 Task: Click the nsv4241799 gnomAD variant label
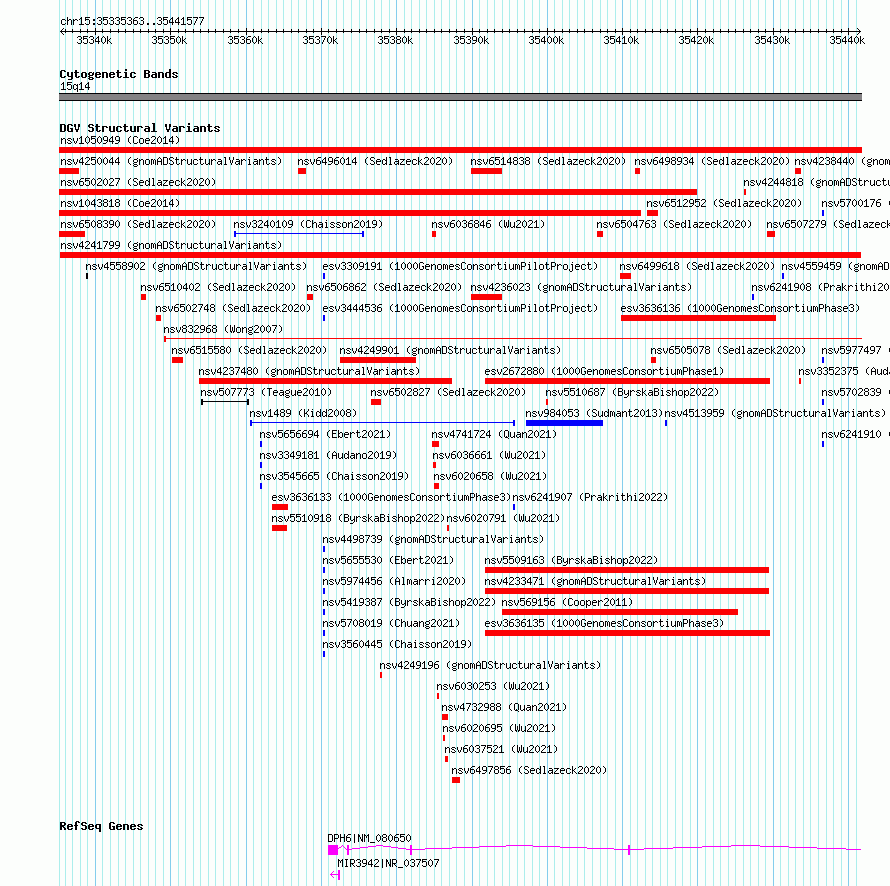coord(171,245)
